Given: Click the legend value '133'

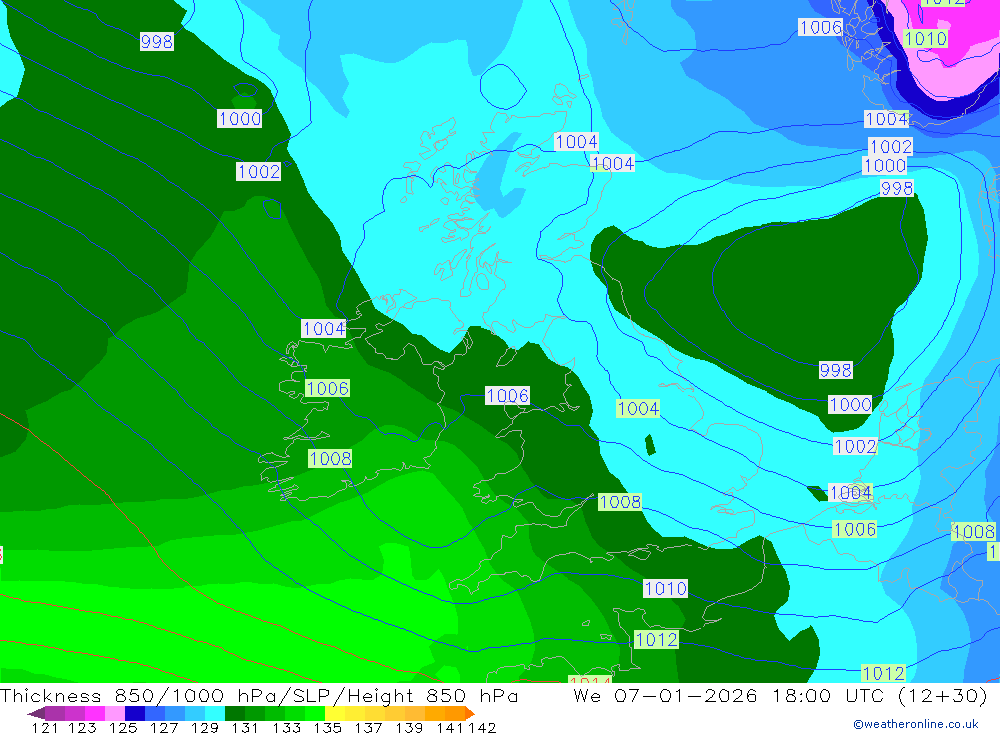Looking at the screenshot, I should tap(286, 728).
